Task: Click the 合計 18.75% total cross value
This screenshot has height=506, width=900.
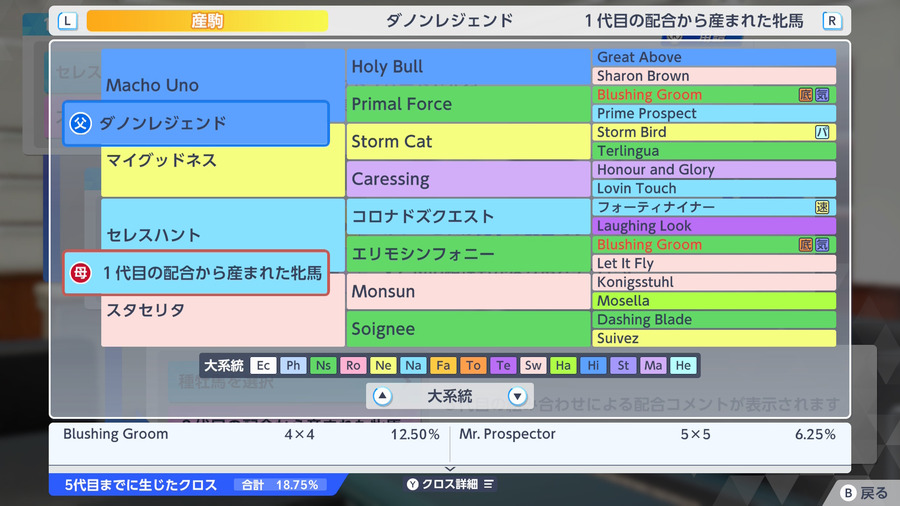Action: (280, 485)
